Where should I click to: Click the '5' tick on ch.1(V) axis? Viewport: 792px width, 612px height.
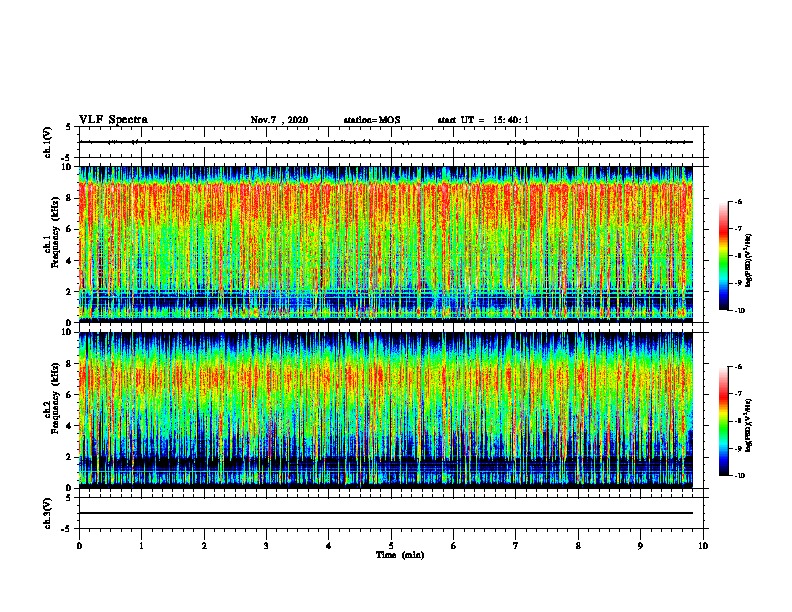[x=69, y=127]
